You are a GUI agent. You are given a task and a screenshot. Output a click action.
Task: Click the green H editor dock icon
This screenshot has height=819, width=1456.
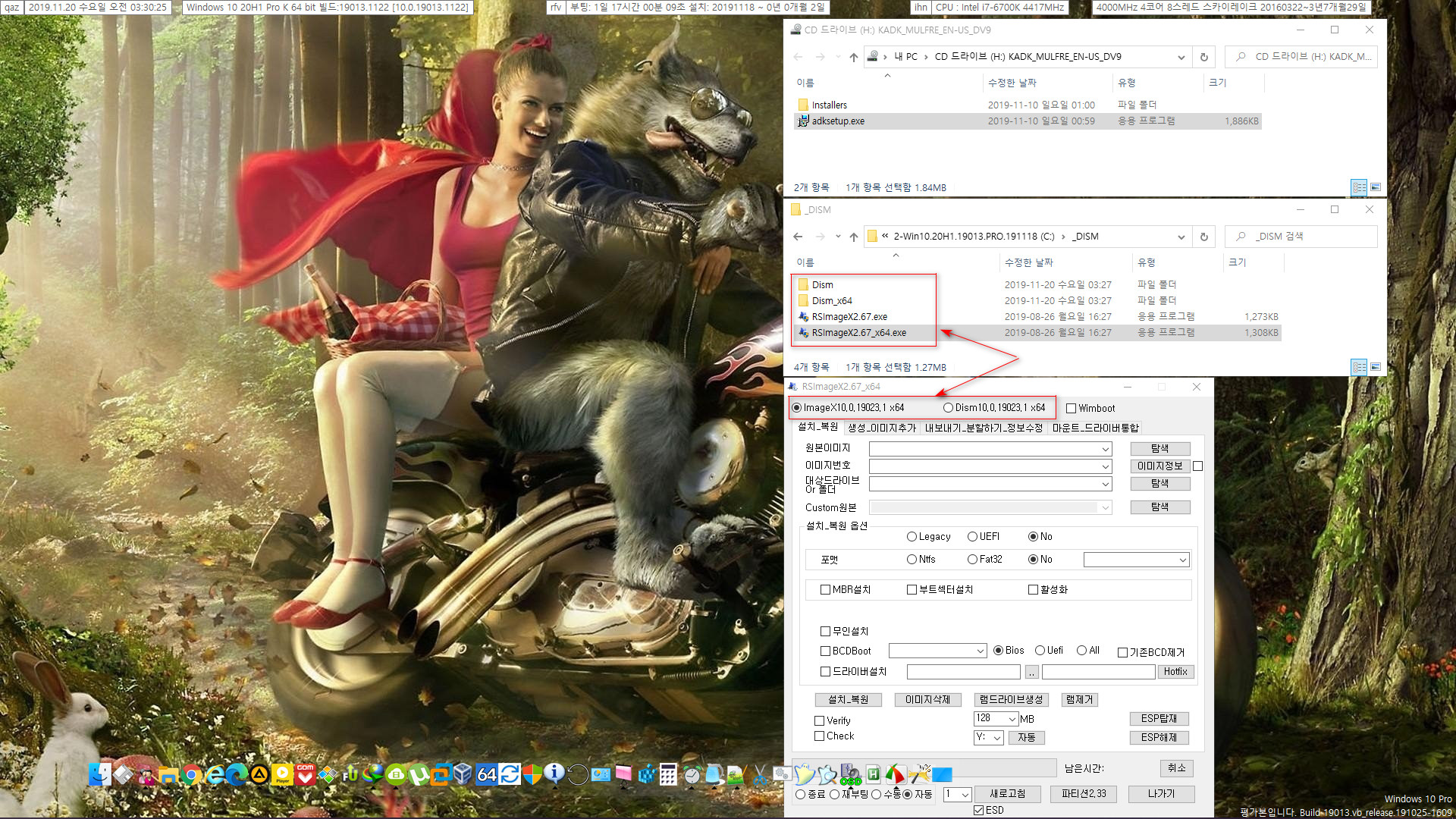(x=873, y=774)
